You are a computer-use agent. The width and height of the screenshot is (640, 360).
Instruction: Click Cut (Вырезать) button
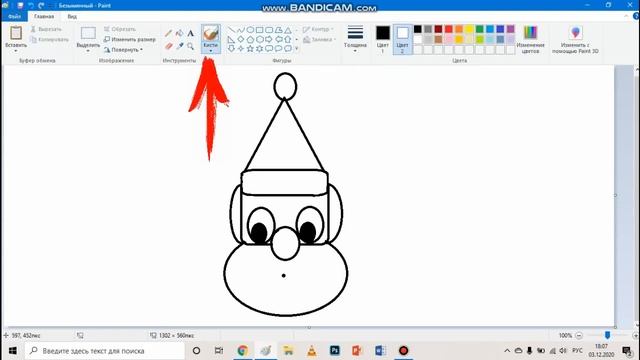pyautogui.click(x=46, y=29)
